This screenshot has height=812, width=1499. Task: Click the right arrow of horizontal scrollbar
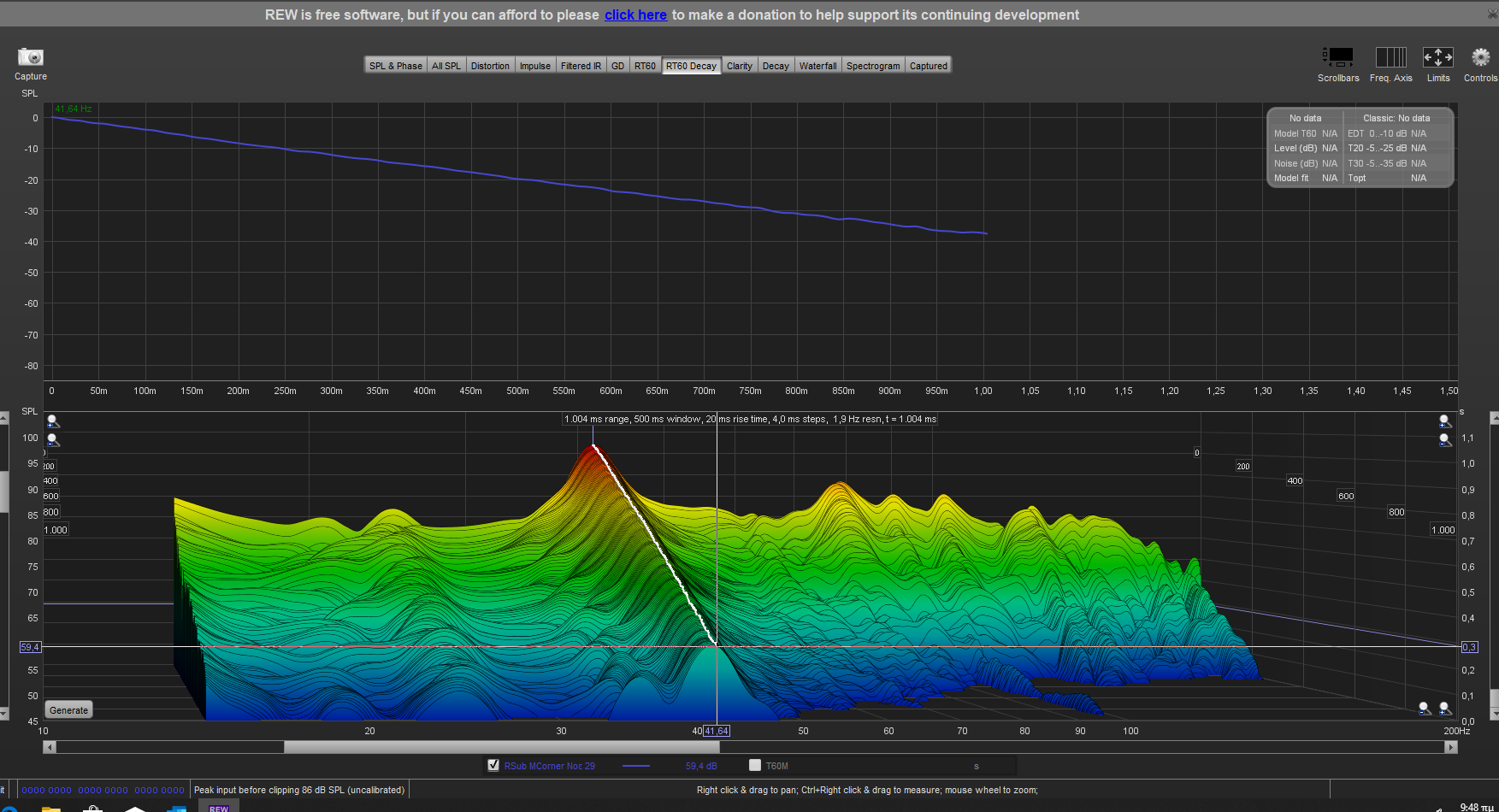click(1450, 747)
